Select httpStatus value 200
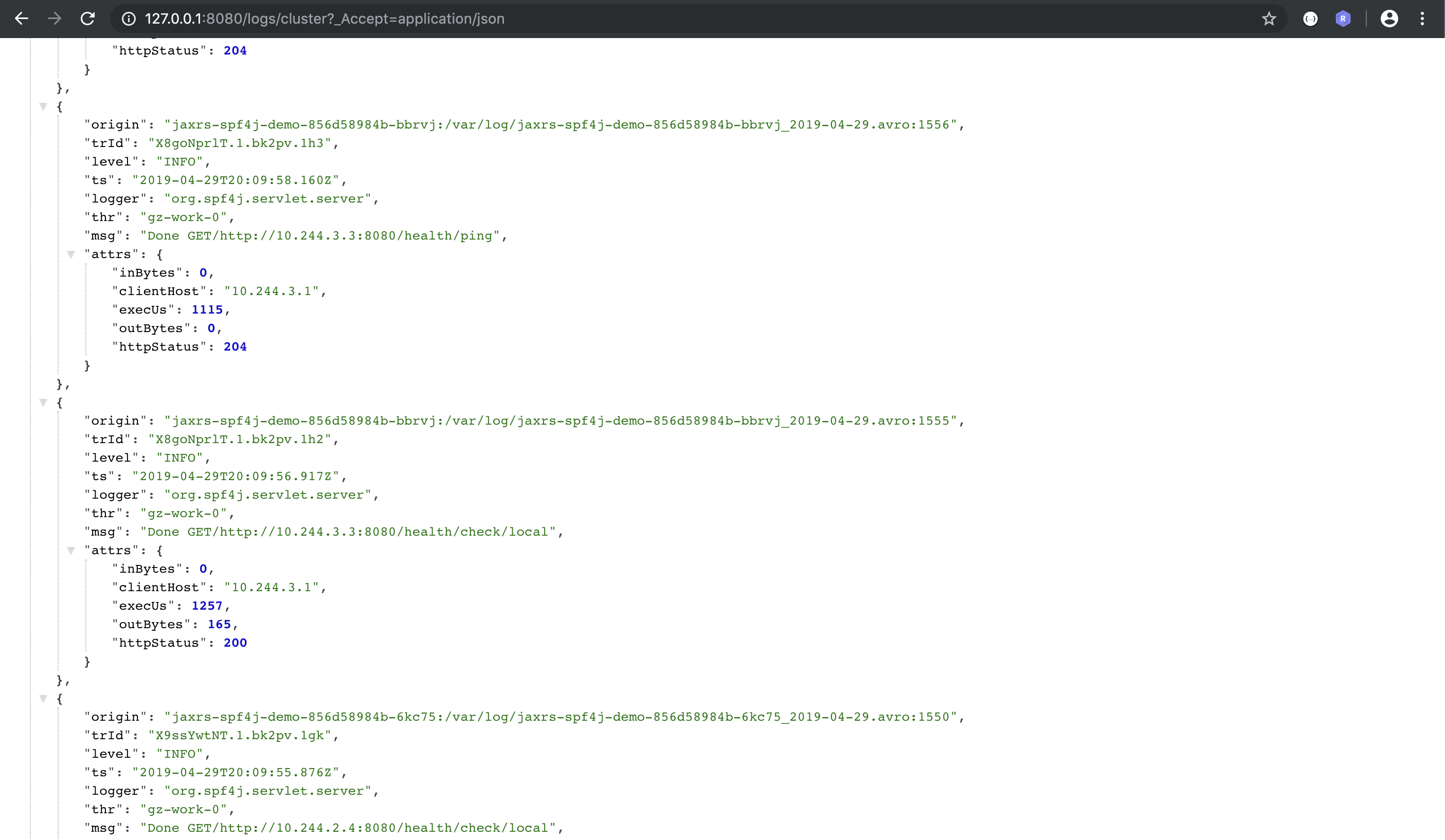Image resolution: width=1445 pixels, height=840 pixels. tap(235, 643)
